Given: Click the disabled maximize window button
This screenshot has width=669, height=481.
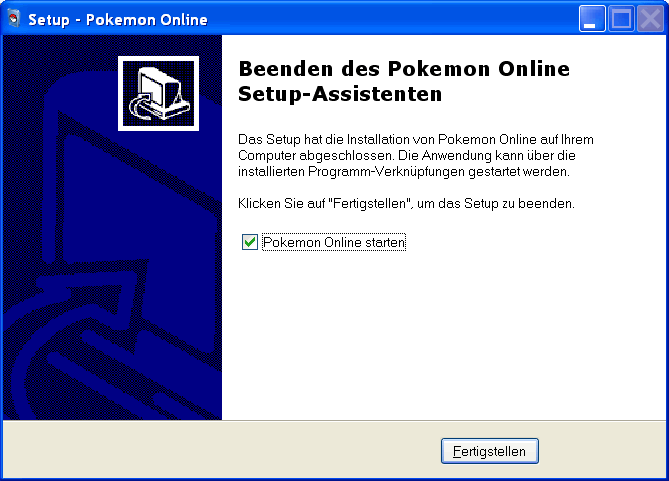Looking at the screenshot, I should [621, 19].
